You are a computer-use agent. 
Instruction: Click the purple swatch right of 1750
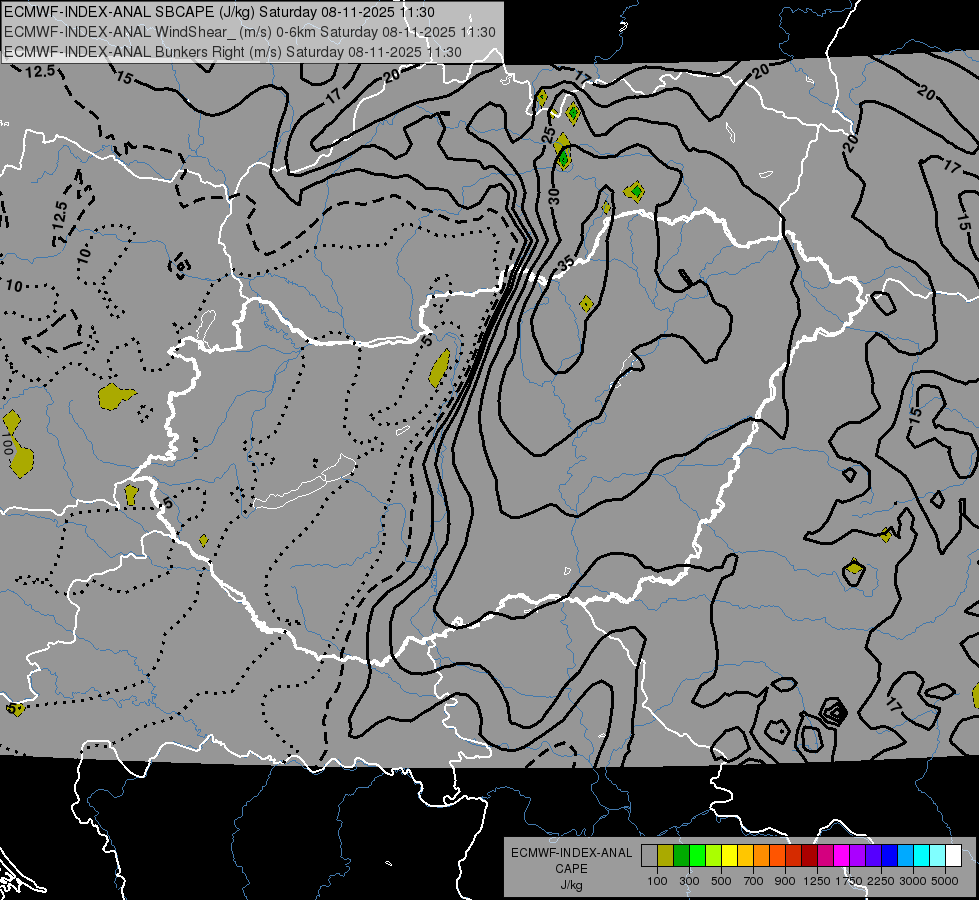pos(857,855)
